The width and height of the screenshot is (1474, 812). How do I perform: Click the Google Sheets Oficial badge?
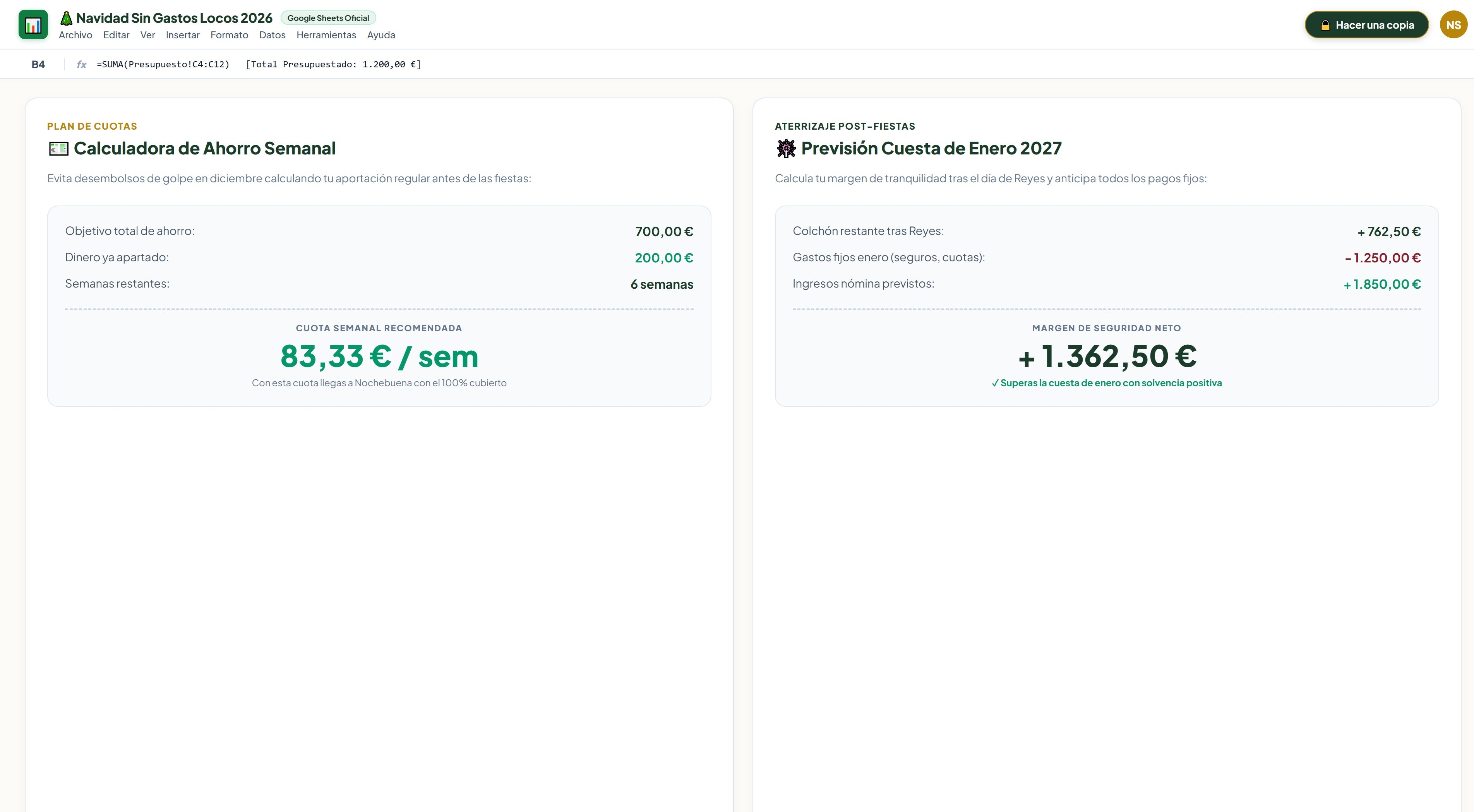(x=328, y=18)
